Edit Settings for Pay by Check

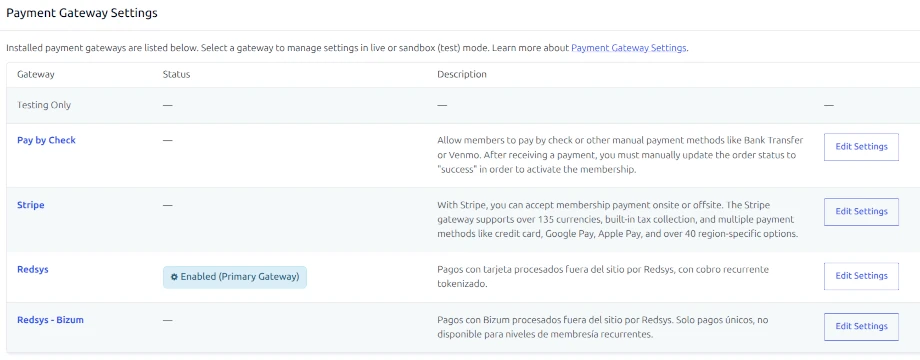click(x=861, y=147)
